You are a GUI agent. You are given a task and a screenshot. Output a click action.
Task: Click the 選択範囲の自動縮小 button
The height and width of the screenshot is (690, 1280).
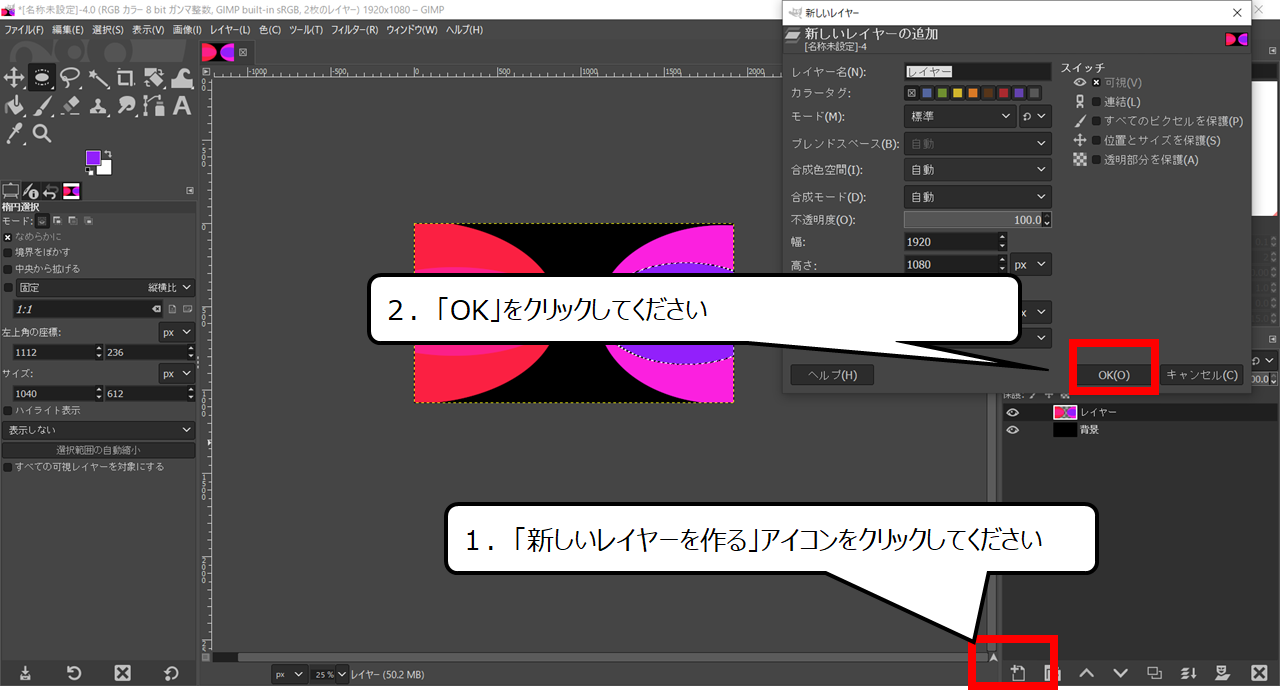[98, 450]
